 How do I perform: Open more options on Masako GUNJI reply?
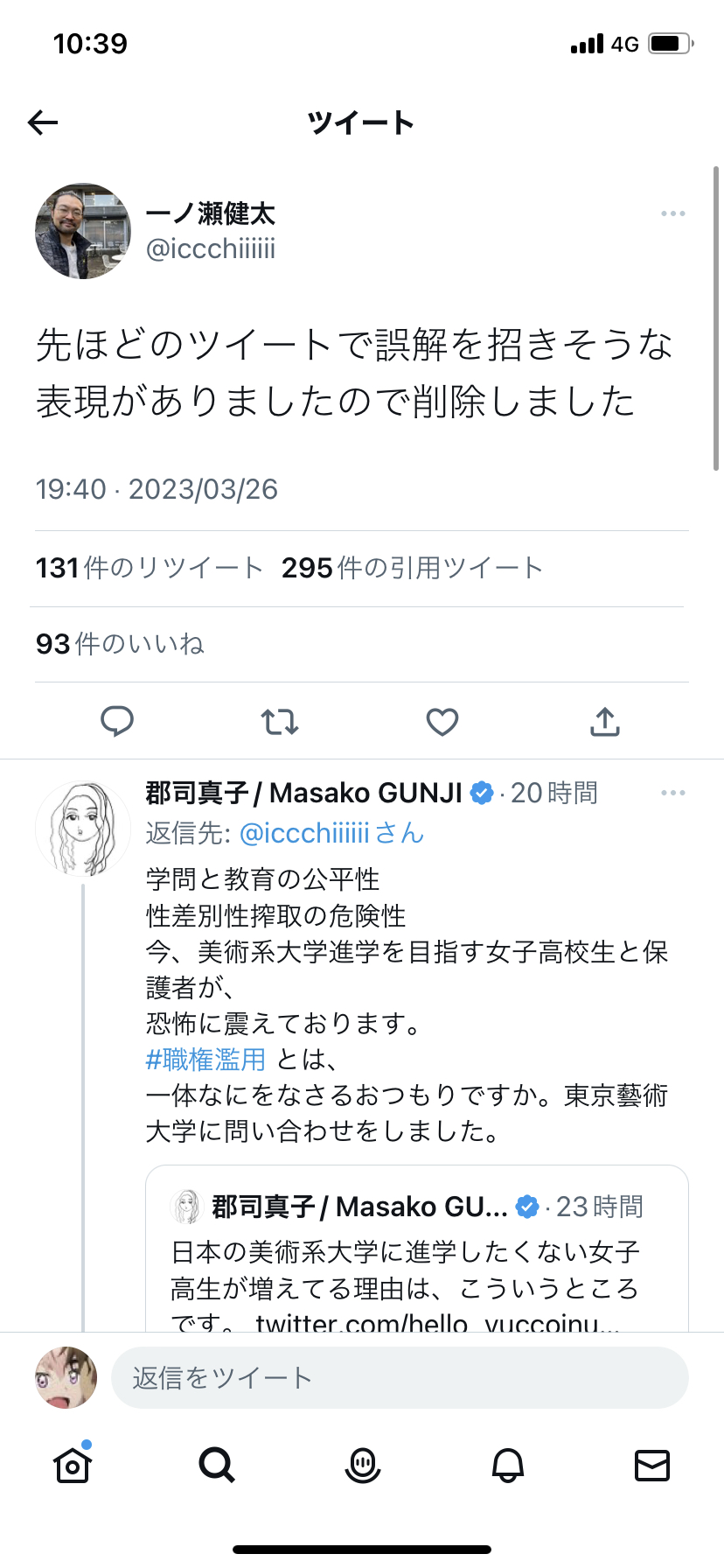click(672, 793)
